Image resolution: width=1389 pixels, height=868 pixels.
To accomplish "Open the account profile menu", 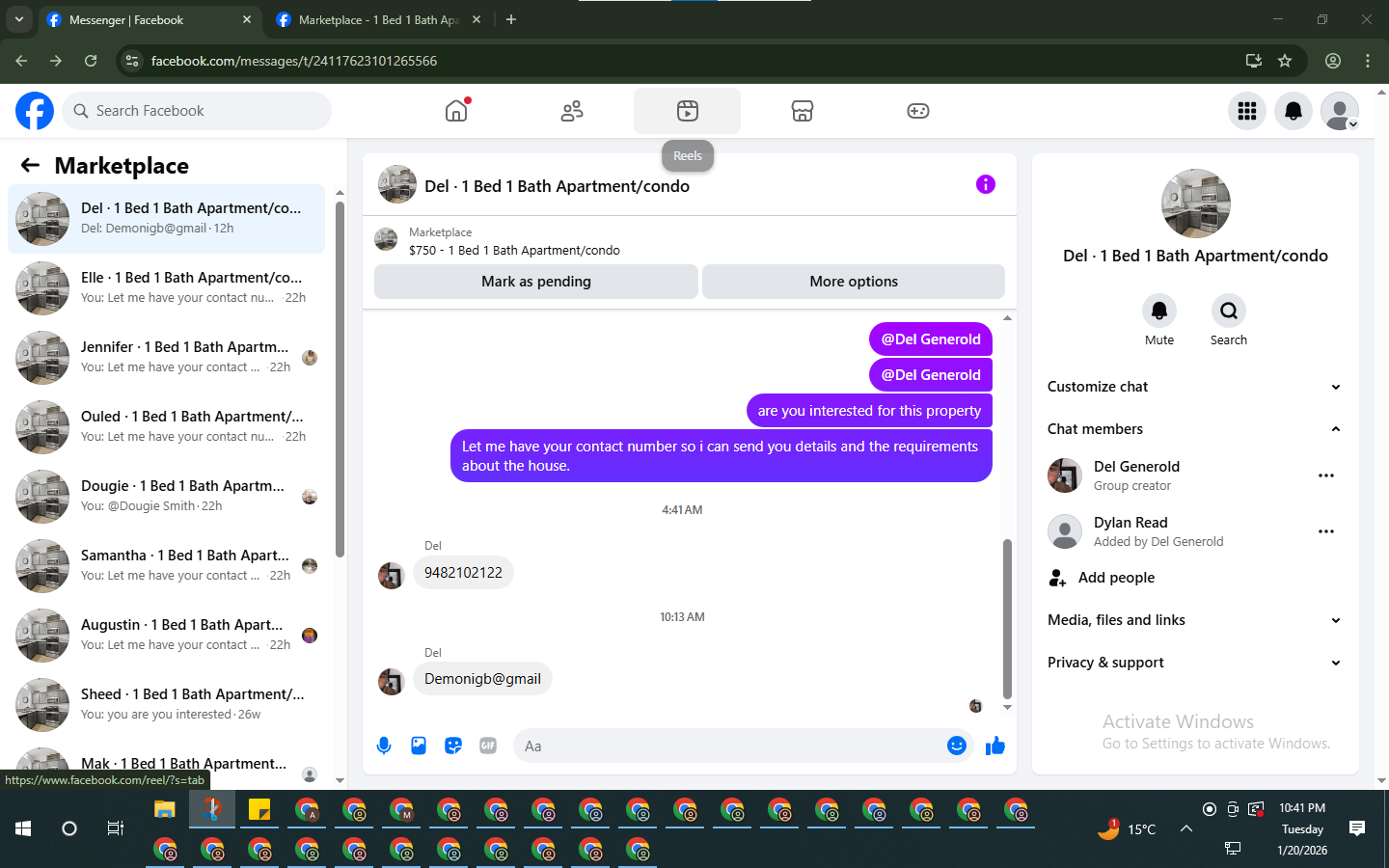I will (x=1340, y=111).
